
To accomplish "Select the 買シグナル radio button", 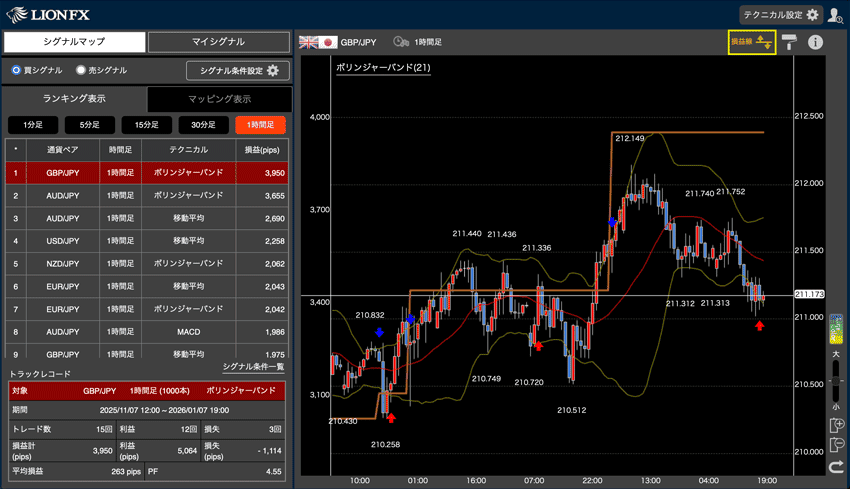I will pos(17,70).
